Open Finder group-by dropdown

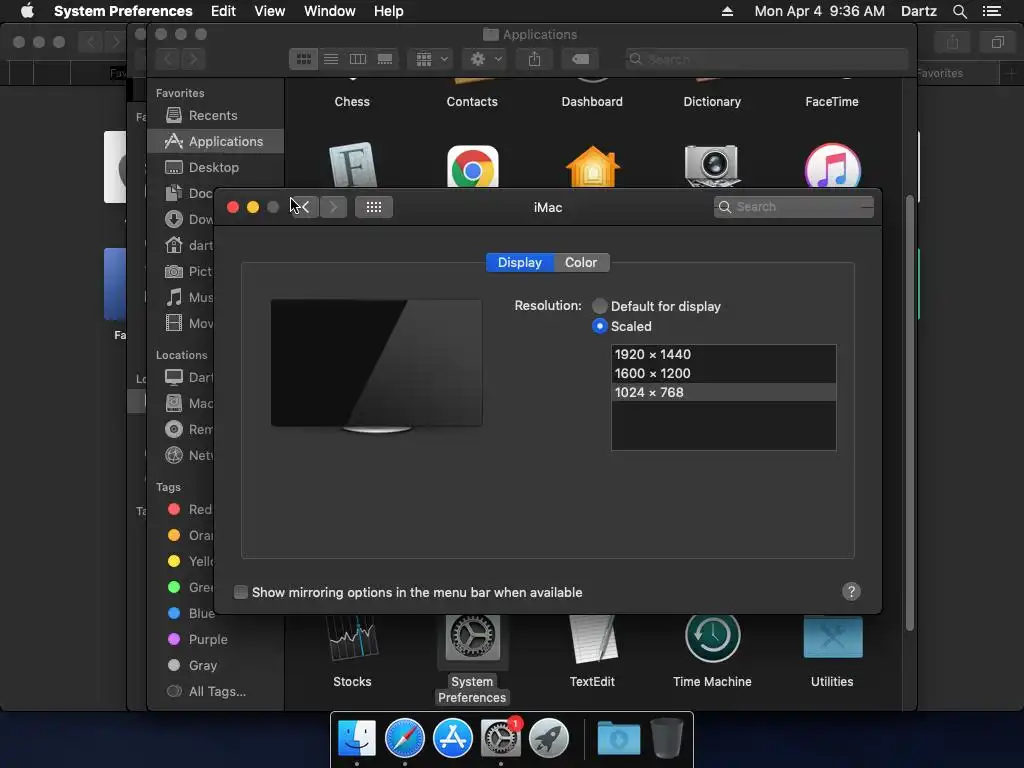(430, 59)
